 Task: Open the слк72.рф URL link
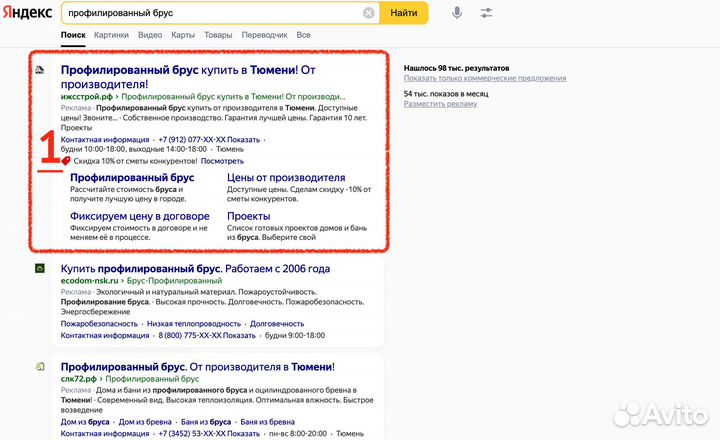coord(79,379)
